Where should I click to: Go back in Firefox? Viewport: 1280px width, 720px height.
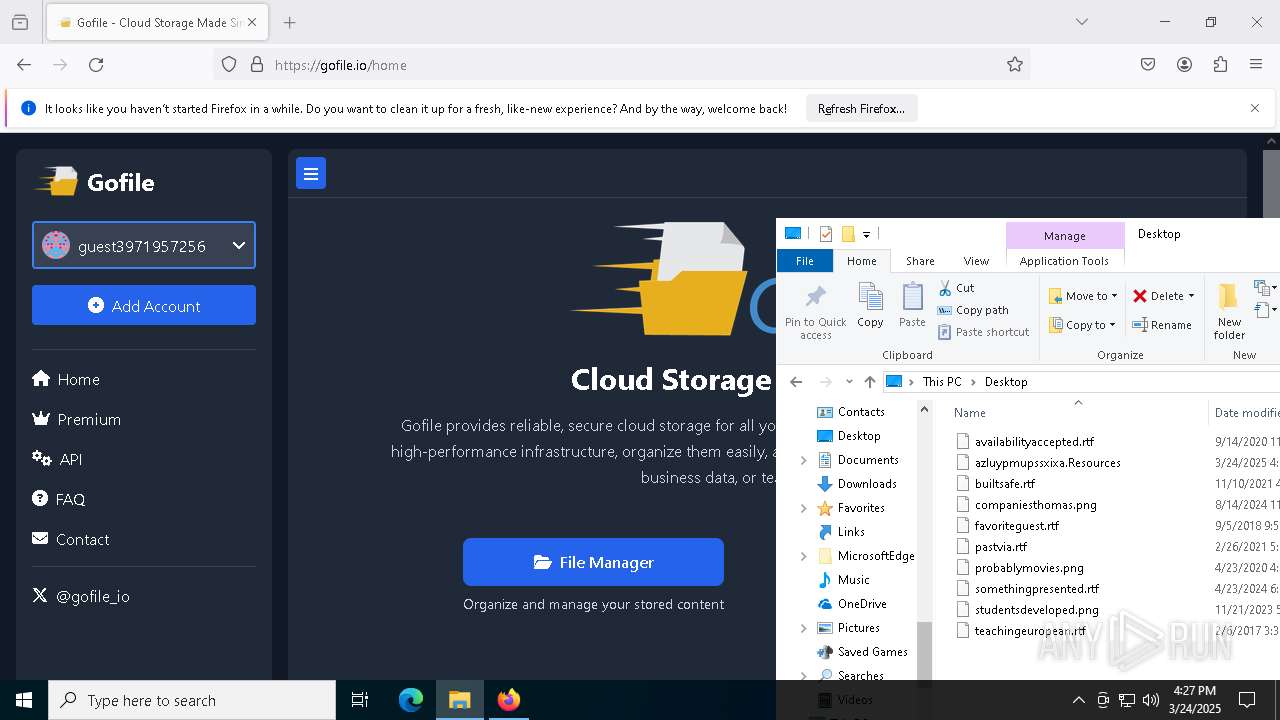click(24, 65)
